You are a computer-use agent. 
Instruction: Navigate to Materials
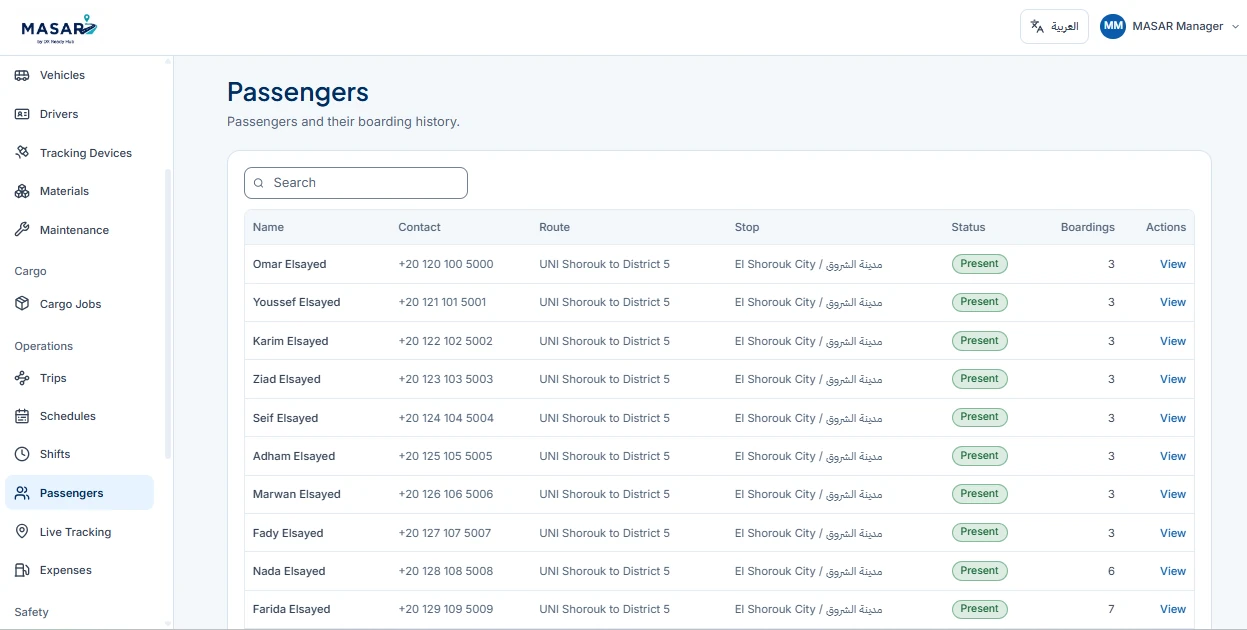pos(79,191)
